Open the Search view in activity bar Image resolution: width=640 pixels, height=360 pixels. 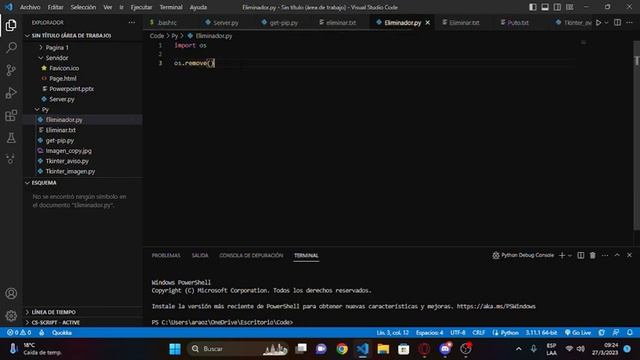pos(11,48)
